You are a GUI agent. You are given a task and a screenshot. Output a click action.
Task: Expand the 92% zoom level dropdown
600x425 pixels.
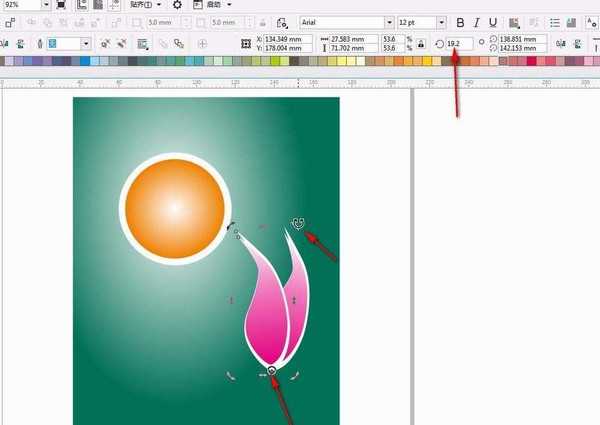point(46,5)
